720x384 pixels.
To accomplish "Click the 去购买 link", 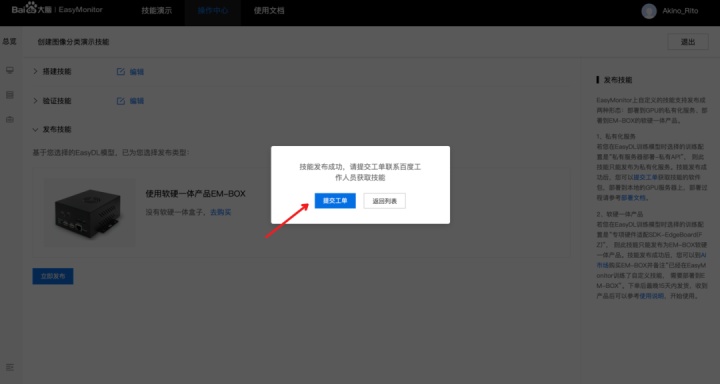I will click(220, 212).
